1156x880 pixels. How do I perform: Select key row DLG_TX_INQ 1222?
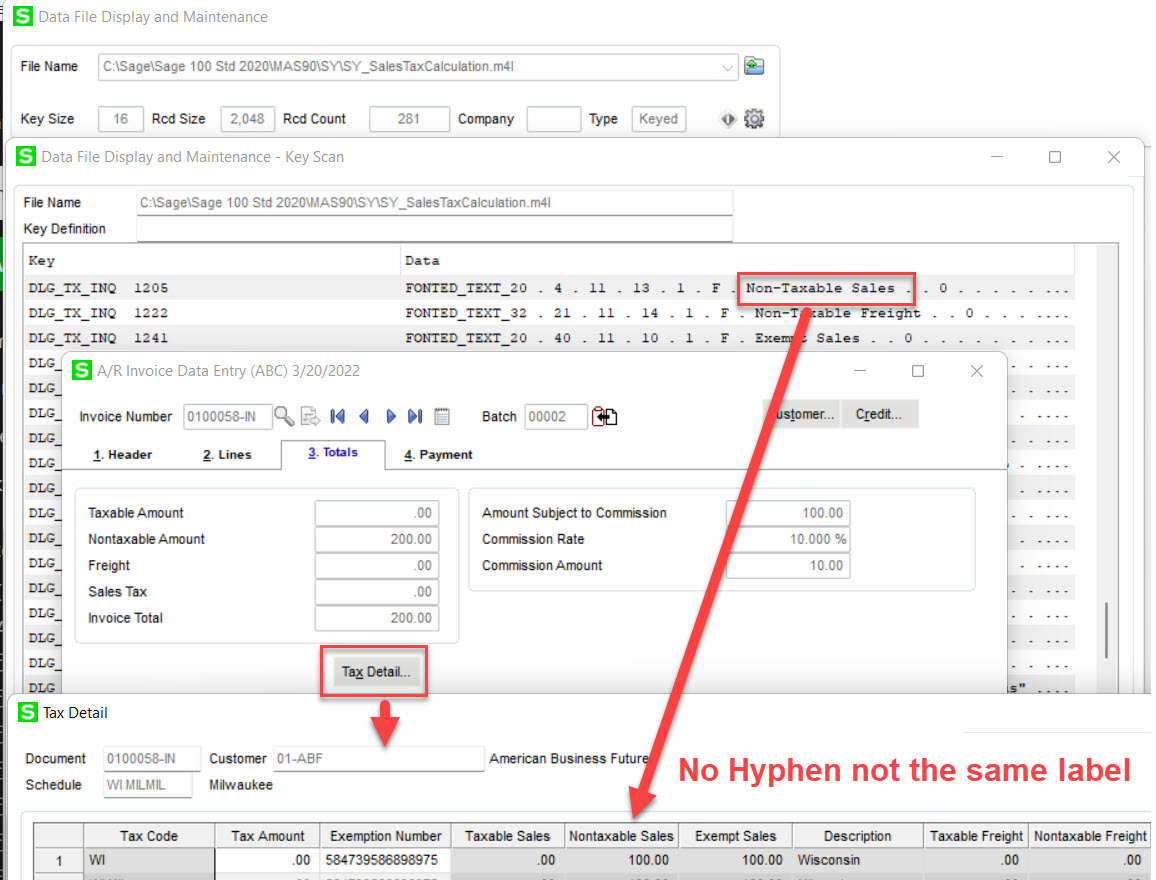pyautogui.click(x=549, y=313)
